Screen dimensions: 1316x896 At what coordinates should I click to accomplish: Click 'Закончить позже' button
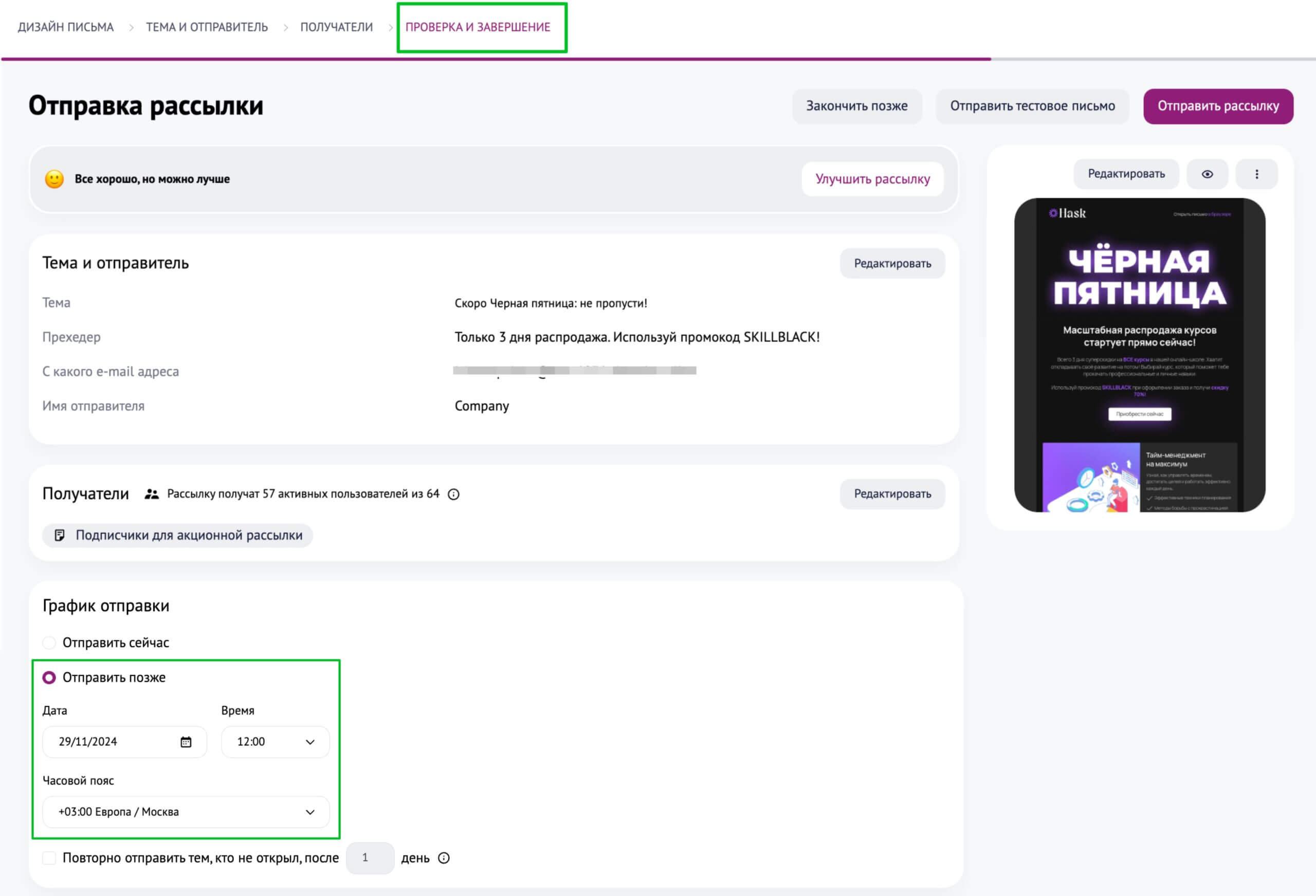[857, 106]
